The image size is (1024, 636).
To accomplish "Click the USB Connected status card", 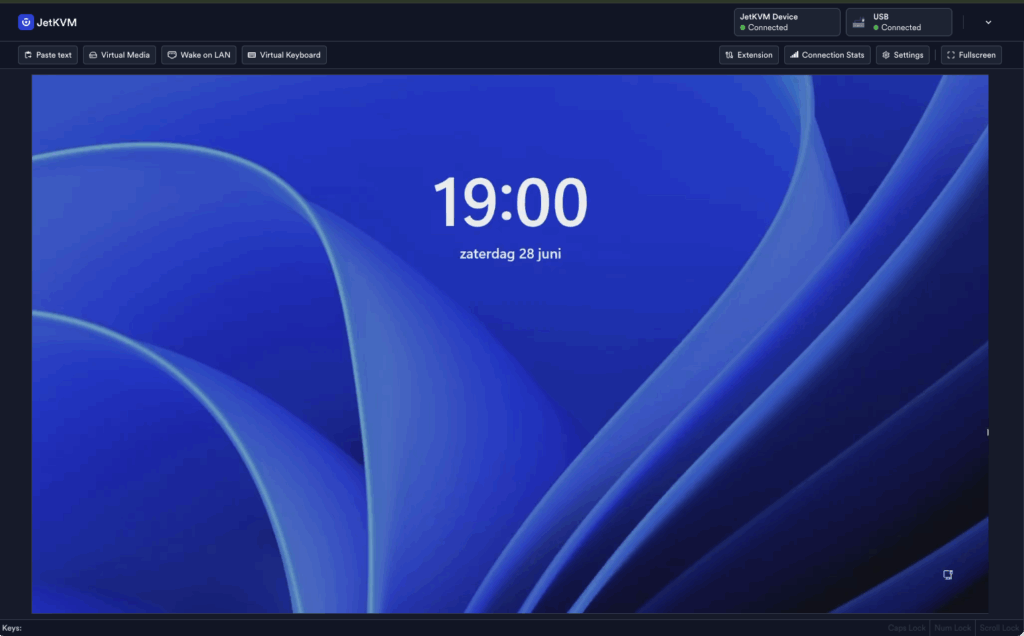I will pyautogui.click(x=898, y=22).
